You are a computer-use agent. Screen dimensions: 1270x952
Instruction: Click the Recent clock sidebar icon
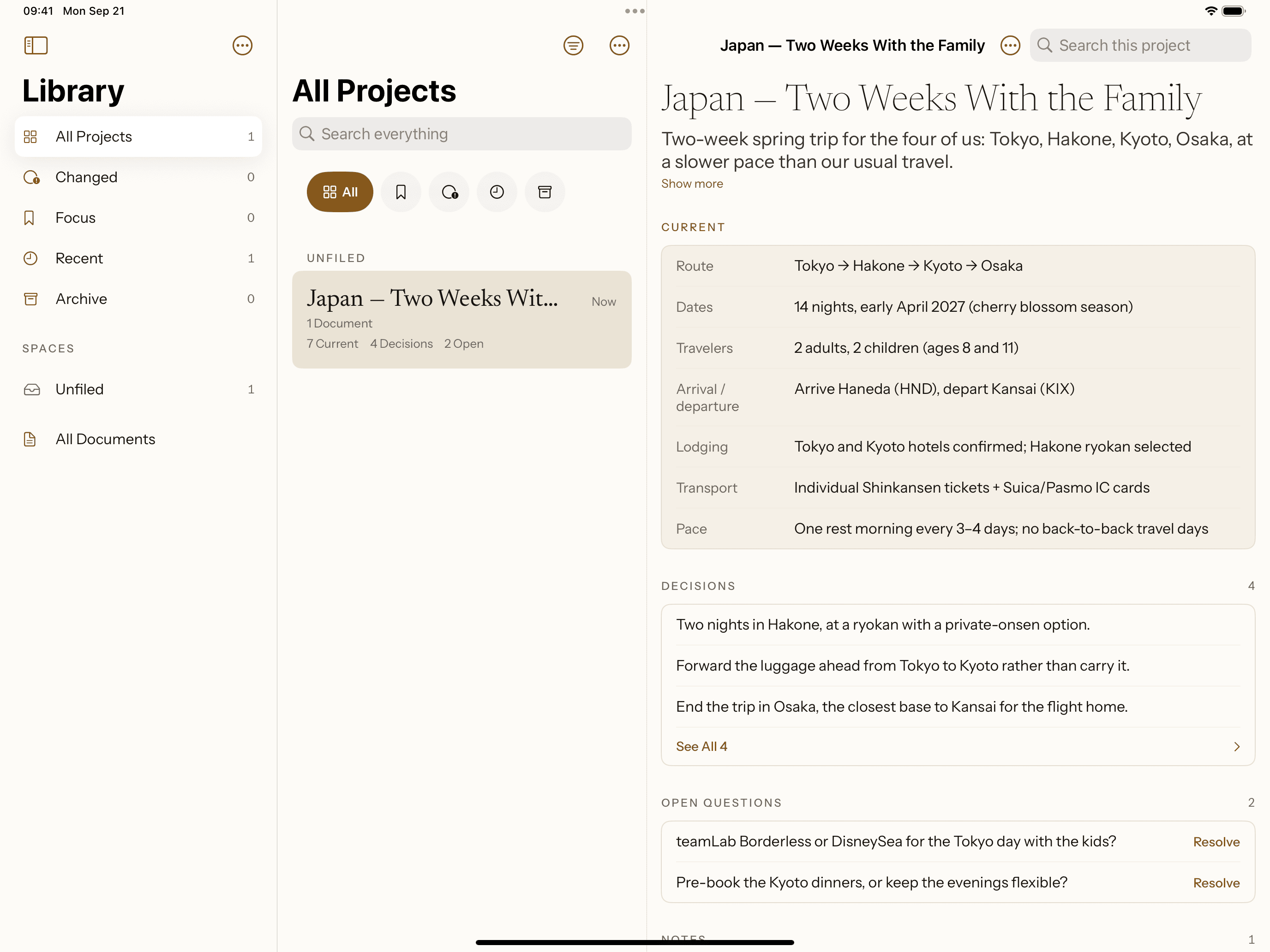30,258
